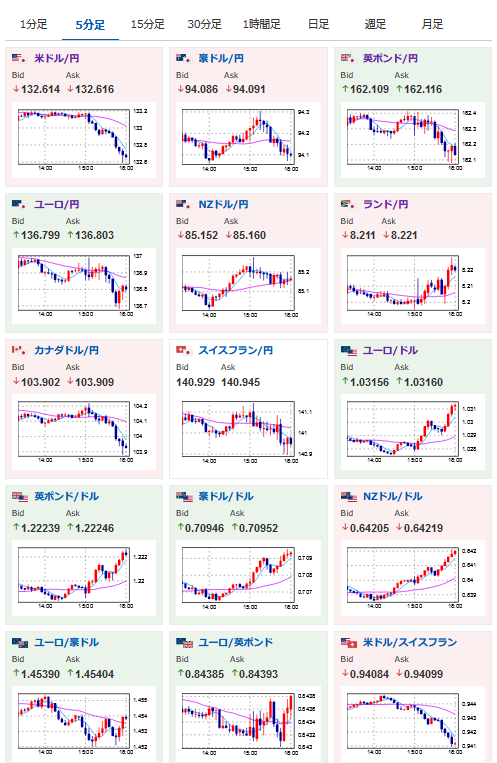
Task: Click the NZドル/ドル mini chart
Action: click(x=413, y=578)
